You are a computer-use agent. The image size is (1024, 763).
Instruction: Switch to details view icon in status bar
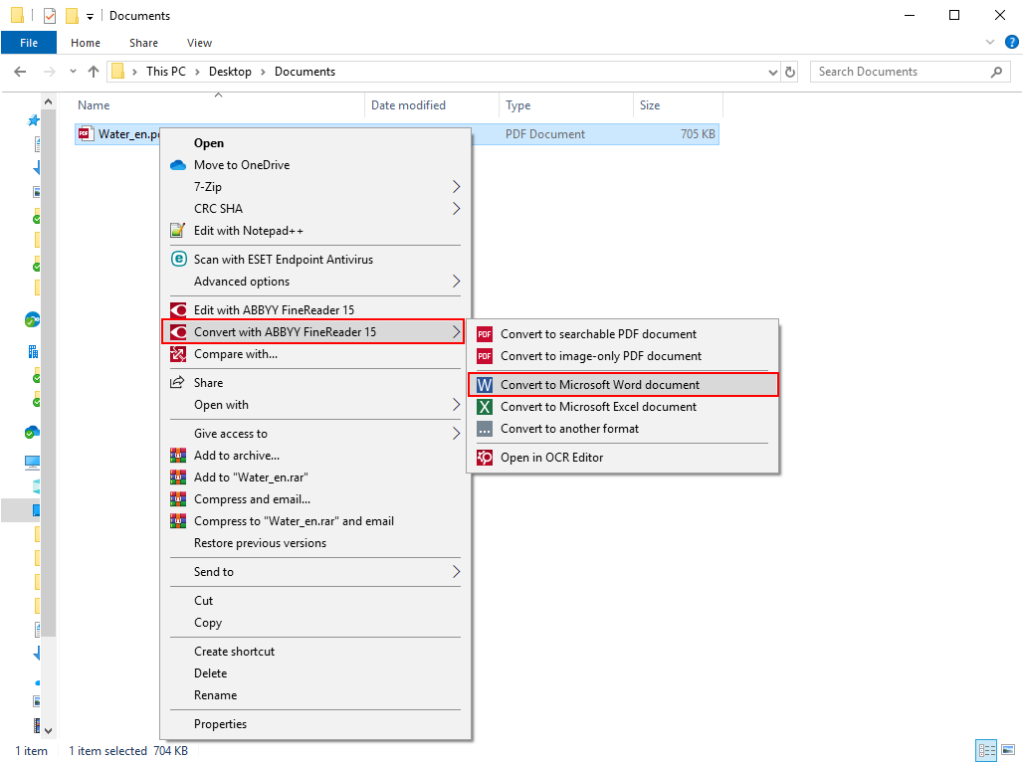pos(986,750)
